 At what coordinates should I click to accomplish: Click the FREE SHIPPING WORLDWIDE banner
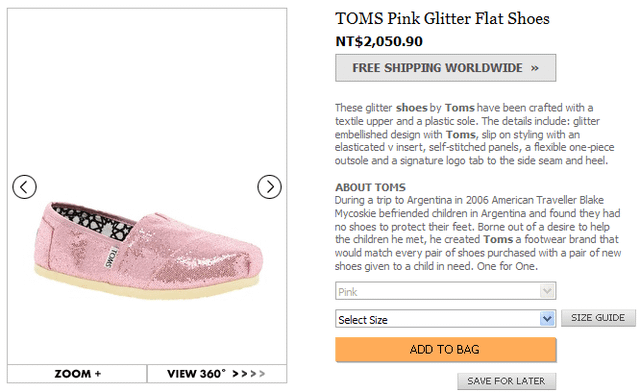(445, 68)
